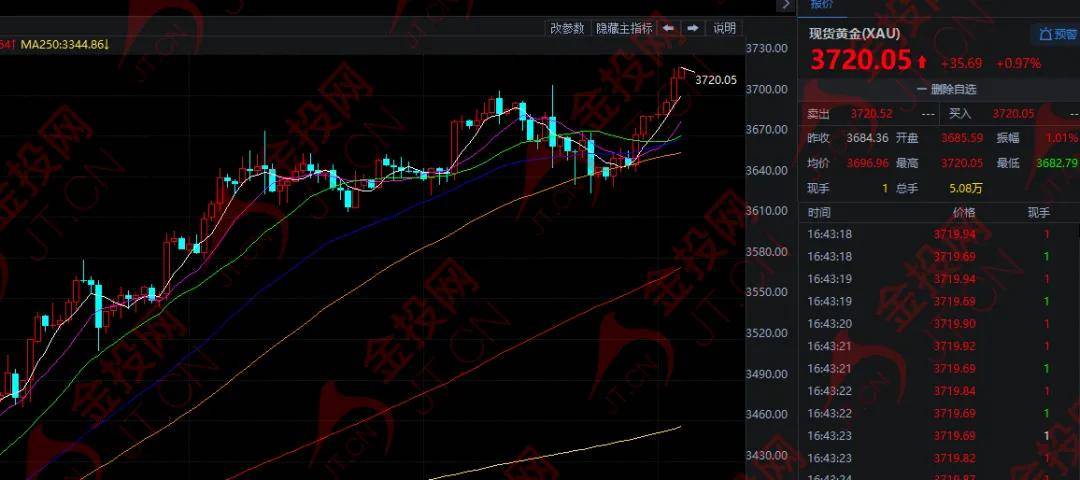Click tick price 3719.92

pos(955,346)
